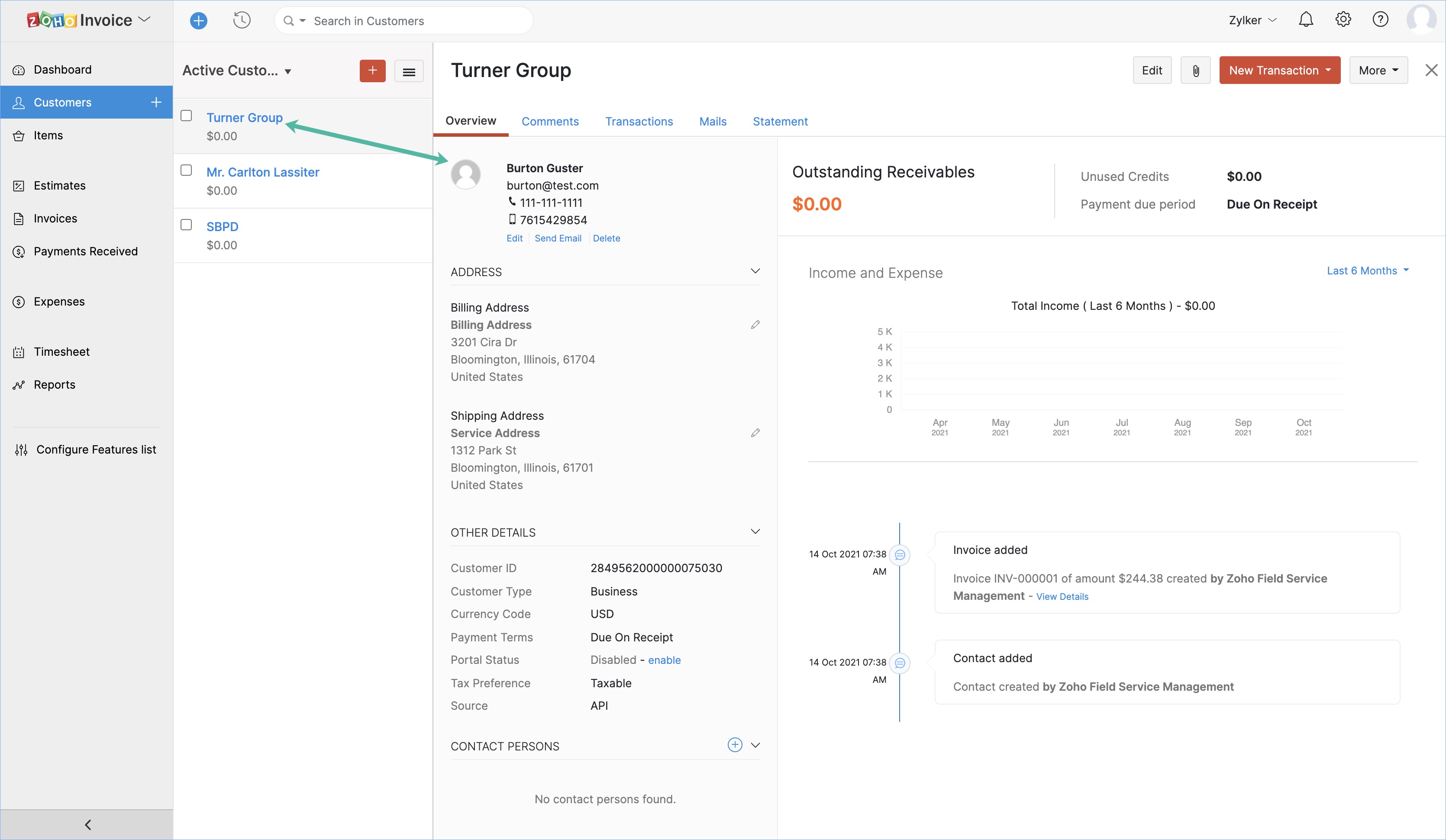Click the blue quick create plus icon
The height and width of the screenshot is (840, 1446).
coord(199,21)
